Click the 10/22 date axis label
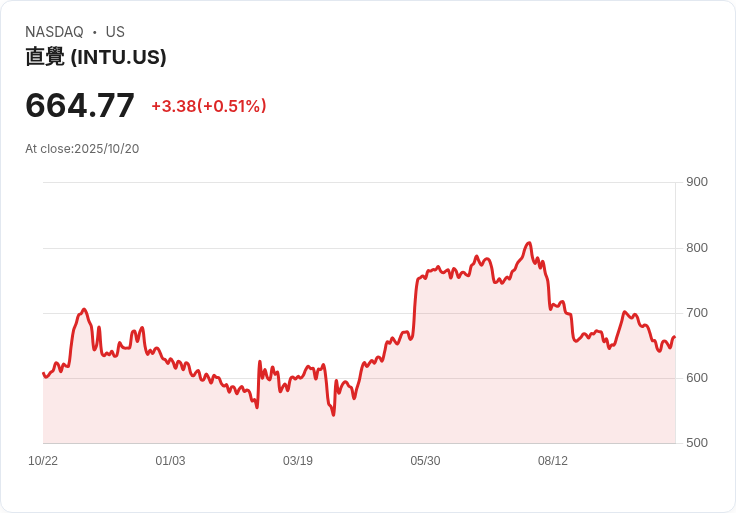The height and width of the screenshot is (513, 736). click(43, 461)
